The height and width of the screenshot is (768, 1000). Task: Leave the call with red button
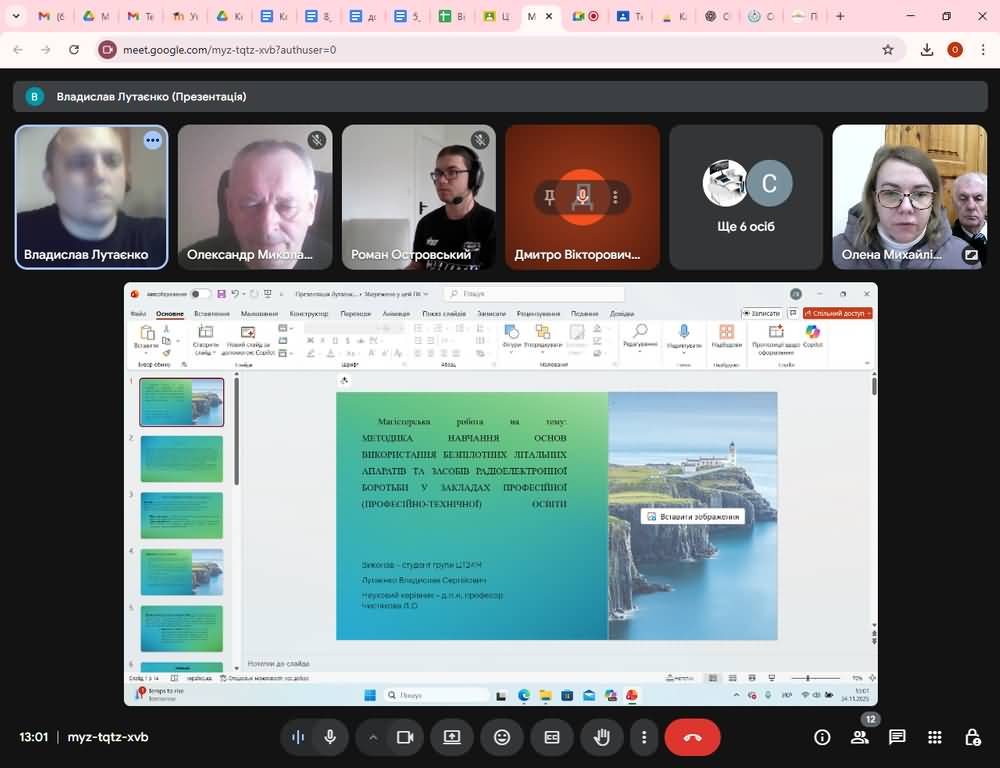coord(692,737)
